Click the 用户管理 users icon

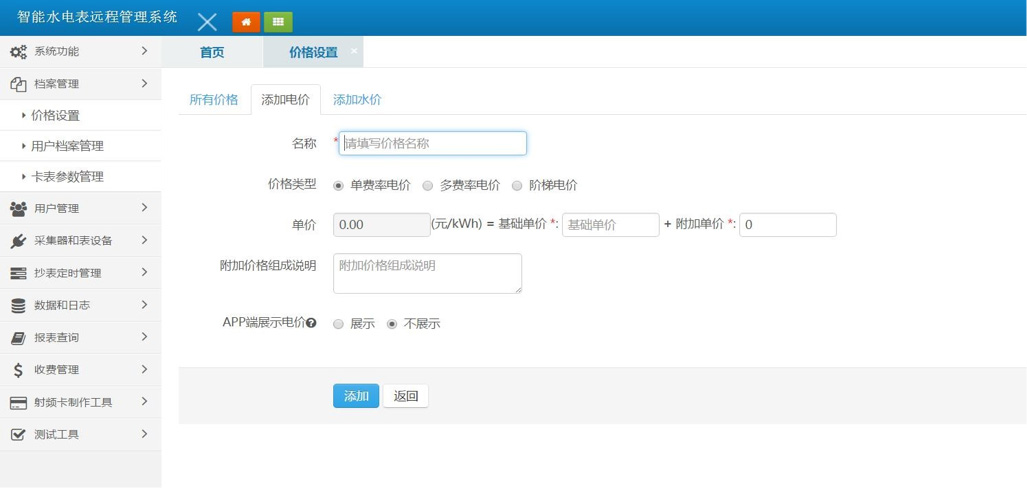[x=18, y=209]
